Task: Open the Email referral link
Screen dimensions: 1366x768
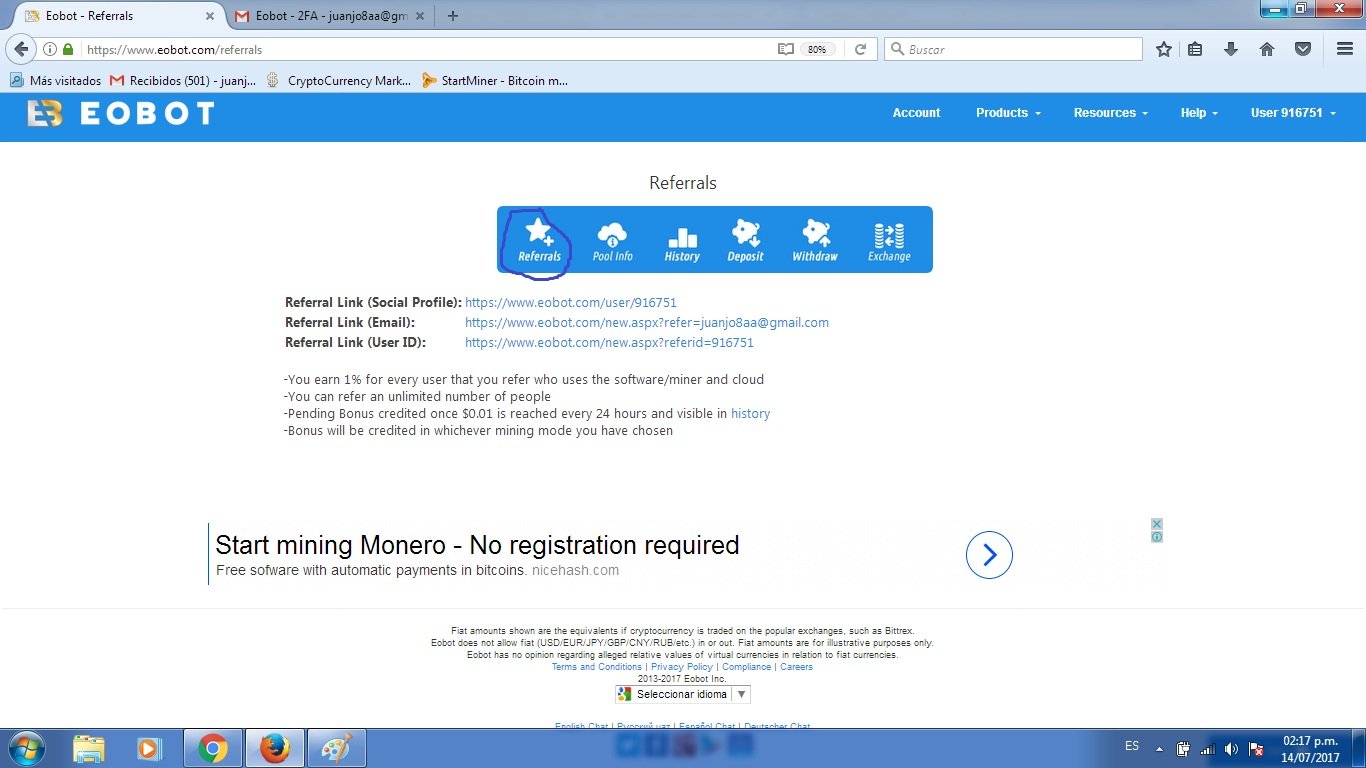Action: [x=647, y=322]
